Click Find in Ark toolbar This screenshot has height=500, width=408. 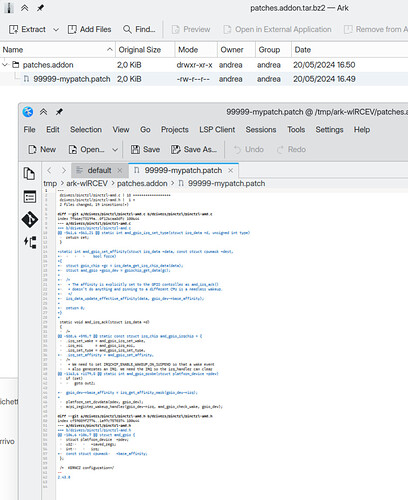139,29
